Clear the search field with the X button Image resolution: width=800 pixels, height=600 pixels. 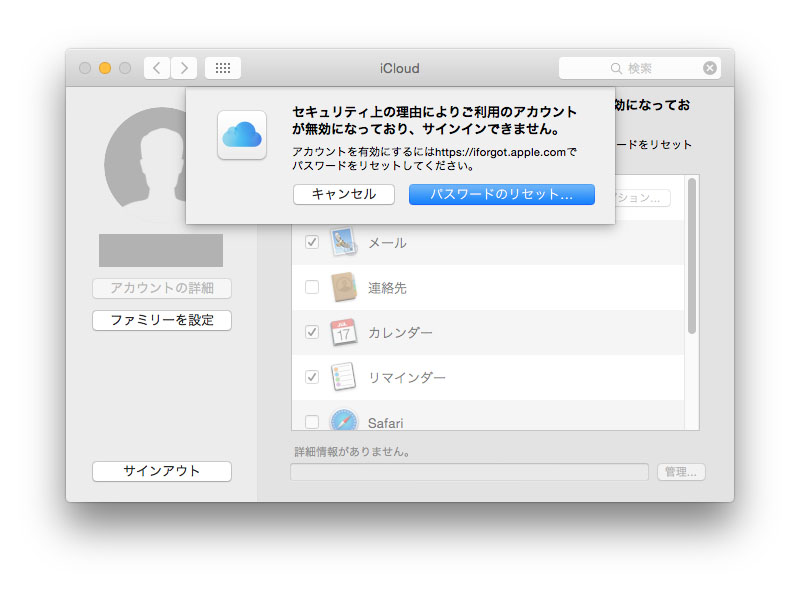[x=710, y=68]
